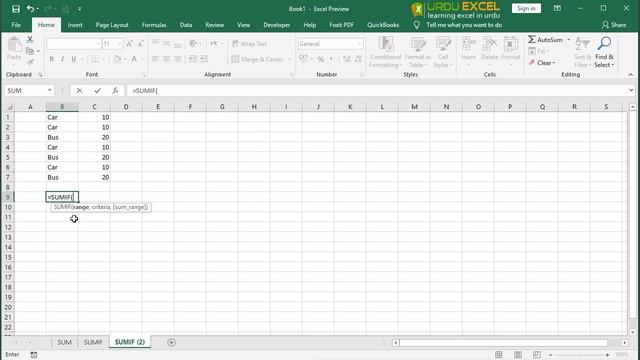Image resolution: width=640 pixels, height=360 pixels.
Task: Click the Italic formatting icon
Action: tap(62, 59)
